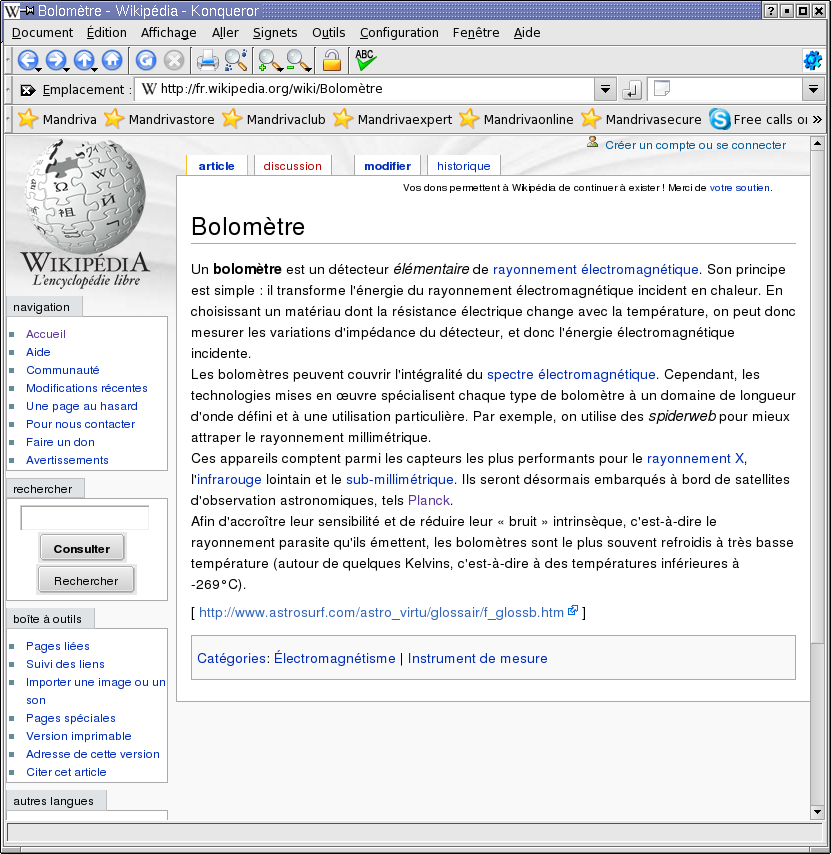The width and height of the screenshot is (831, 854).
Task: Click the zoom out magnifier icon
Action: [x=297, y=60]
